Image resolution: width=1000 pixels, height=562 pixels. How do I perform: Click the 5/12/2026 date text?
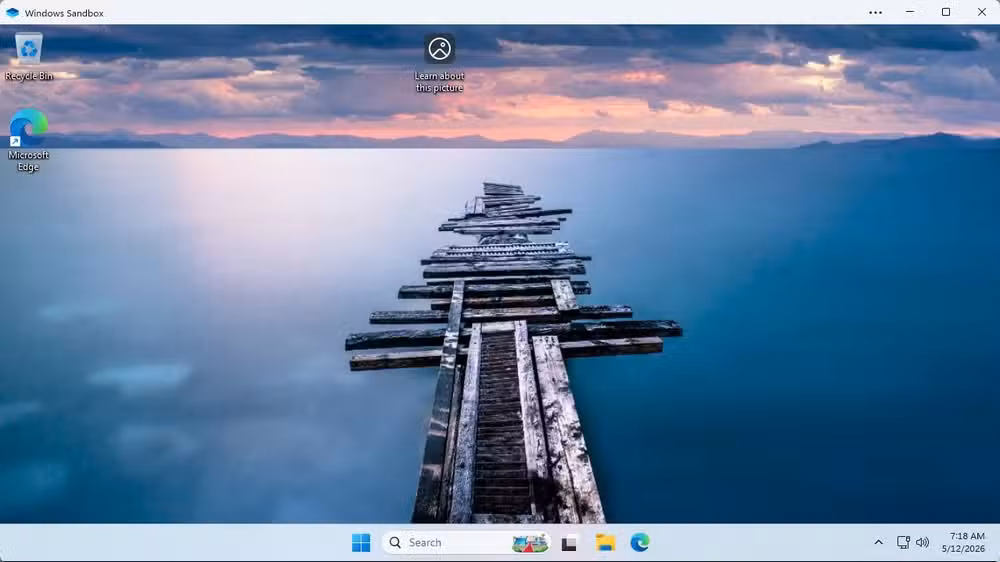[963, 549]
